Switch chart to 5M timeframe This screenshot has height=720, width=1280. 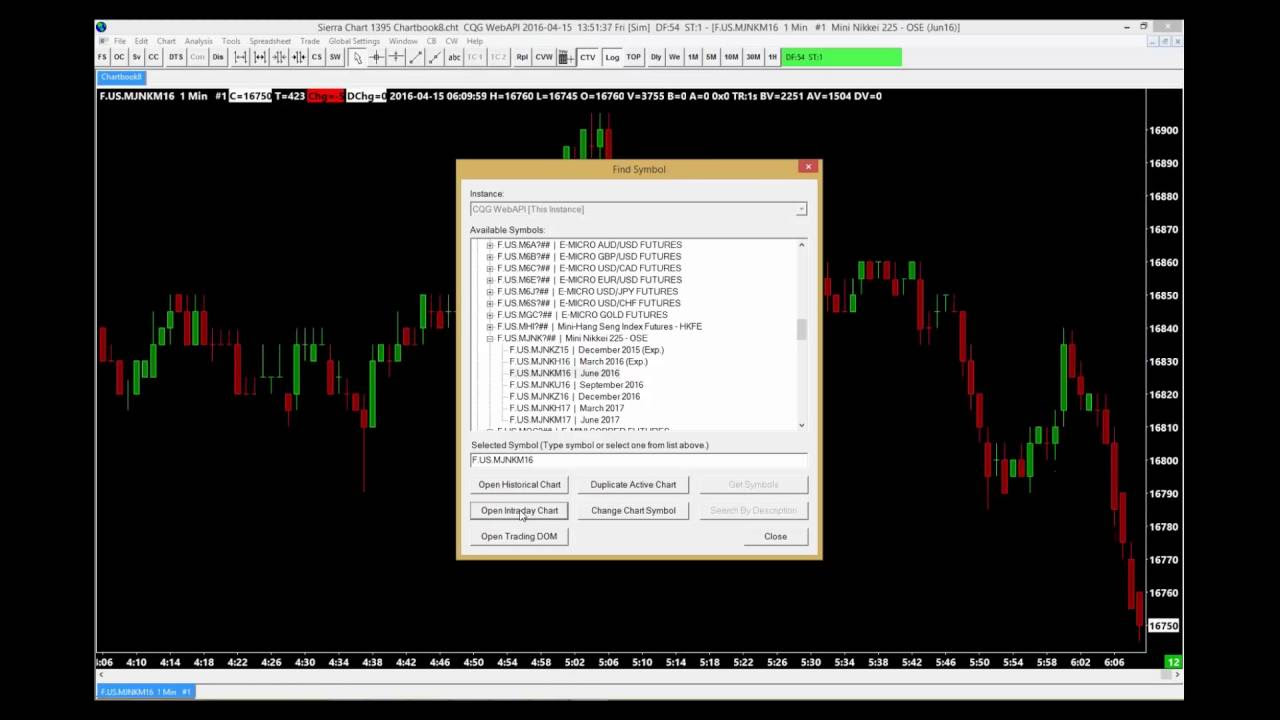[711, 57]
